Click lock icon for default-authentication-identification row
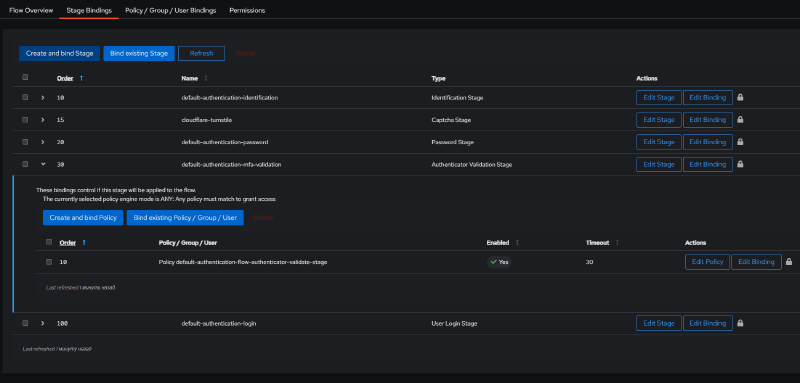Screen dimensions: 800x383 740,97
